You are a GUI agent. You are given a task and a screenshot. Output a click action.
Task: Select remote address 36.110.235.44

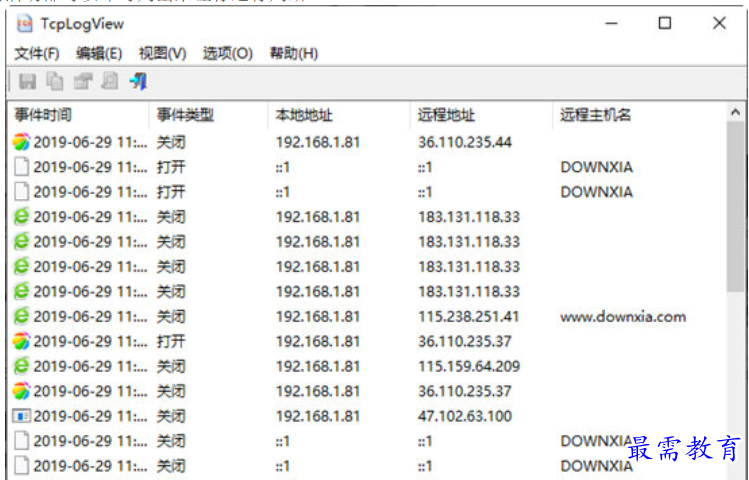click(x=465, y=142)
